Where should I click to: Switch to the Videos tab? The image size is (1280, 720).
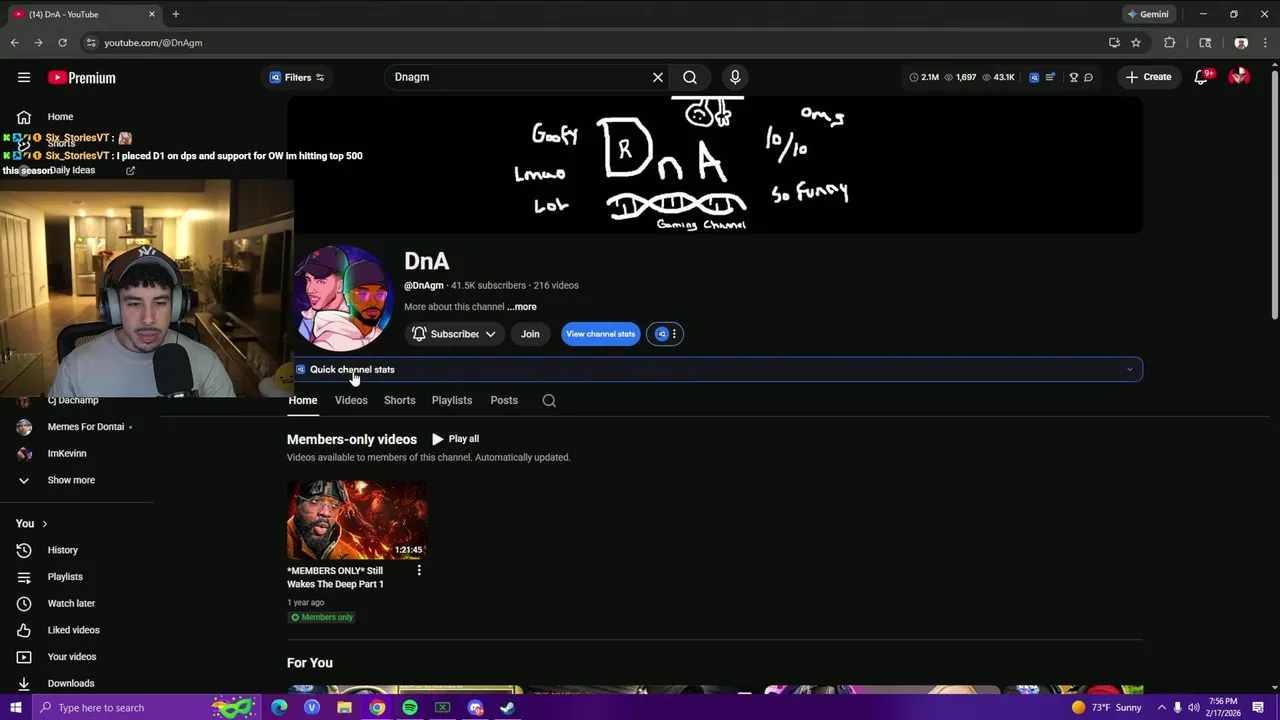(351, 400)
